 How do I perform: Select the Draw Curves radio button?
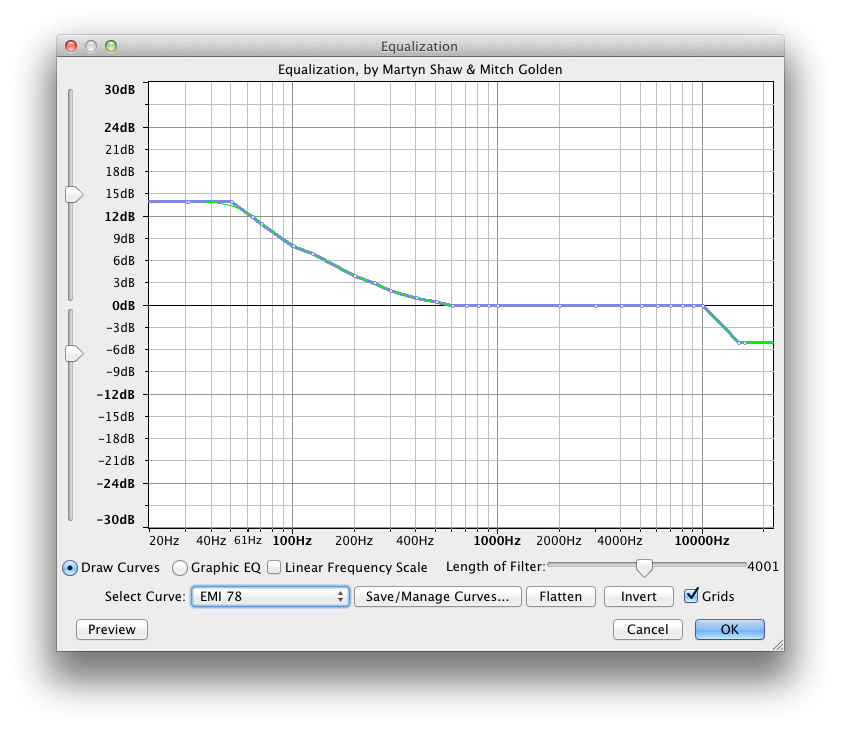tap(70, 568)
